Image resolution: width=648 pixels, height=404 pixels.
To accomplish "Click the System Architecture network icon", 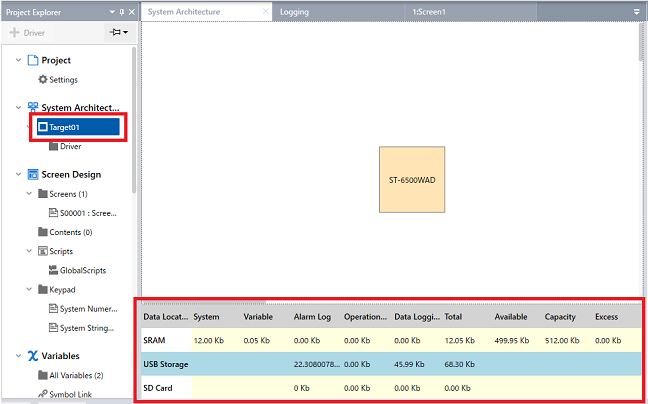I will click(x=32, y=108).
